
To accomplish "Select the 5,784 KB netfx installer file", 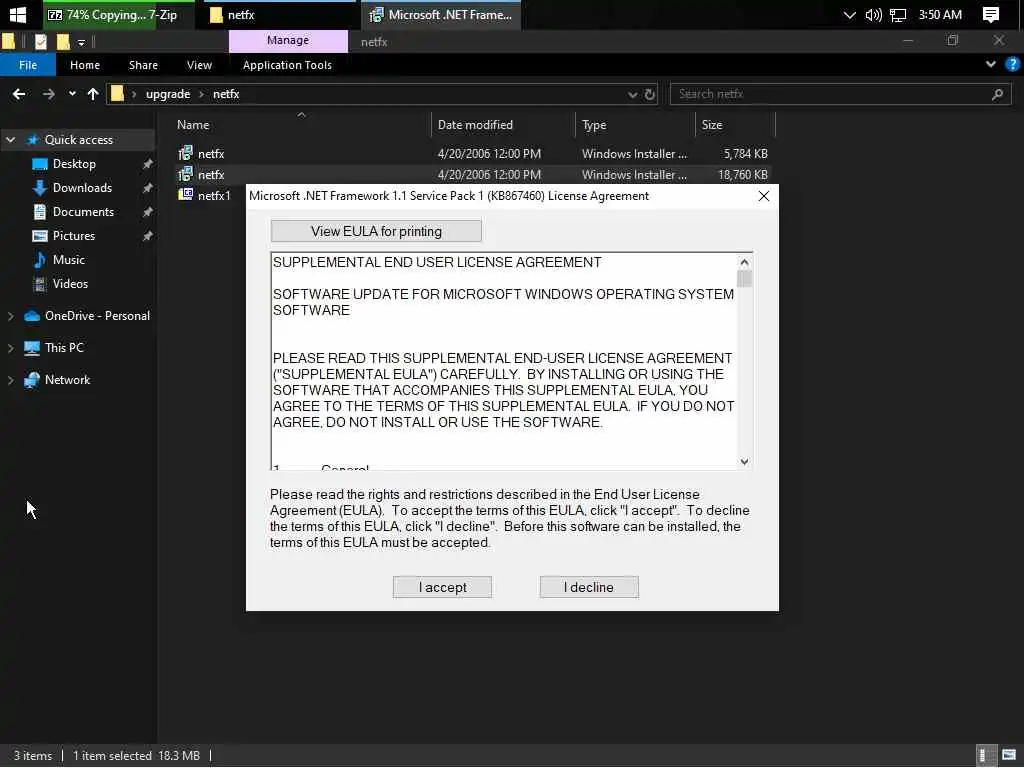I will [x=473, y=153].
